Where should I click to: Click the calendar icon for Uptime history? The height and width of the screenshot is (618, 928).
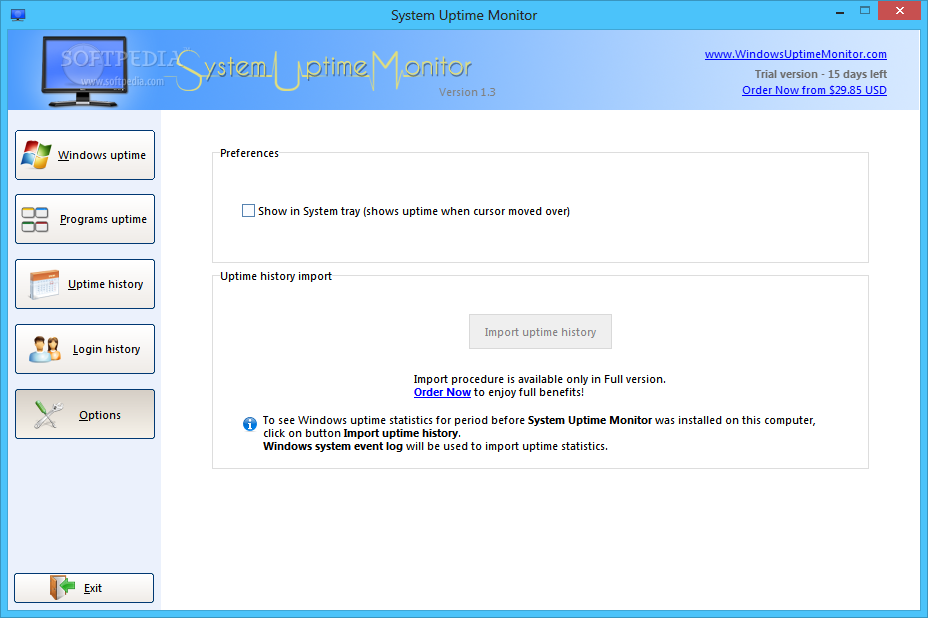44,284
